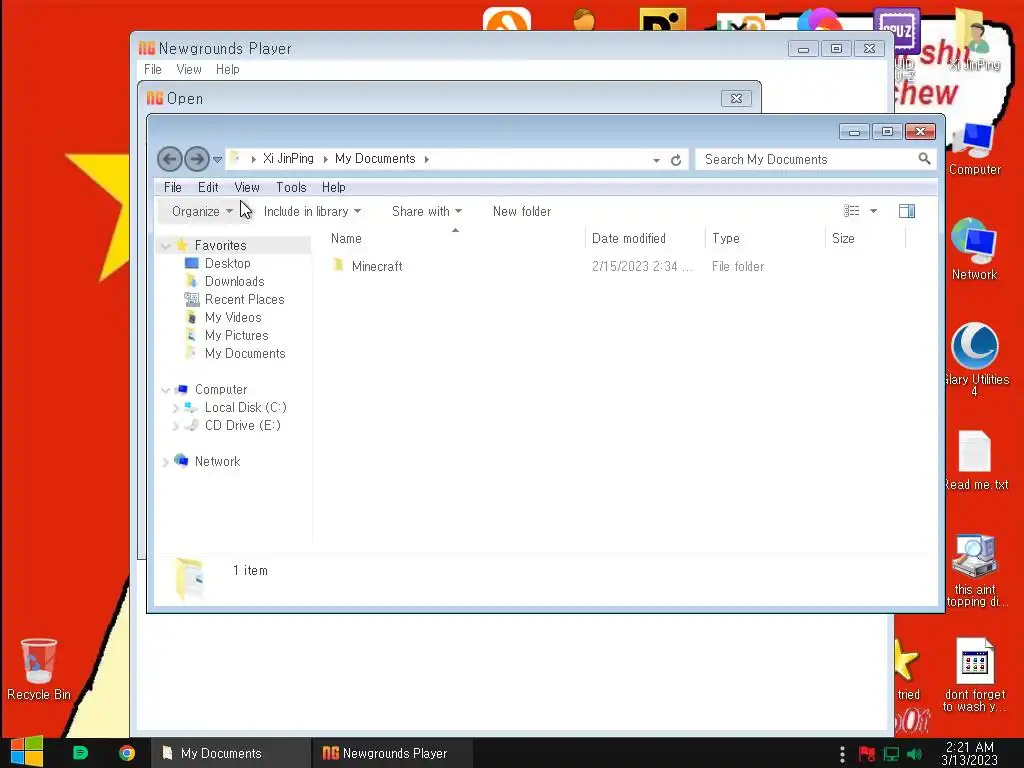Open the 'this aint stopping' desktop icon
The height and width of the screenshot is (768, 1024).
tap(976, 571)
